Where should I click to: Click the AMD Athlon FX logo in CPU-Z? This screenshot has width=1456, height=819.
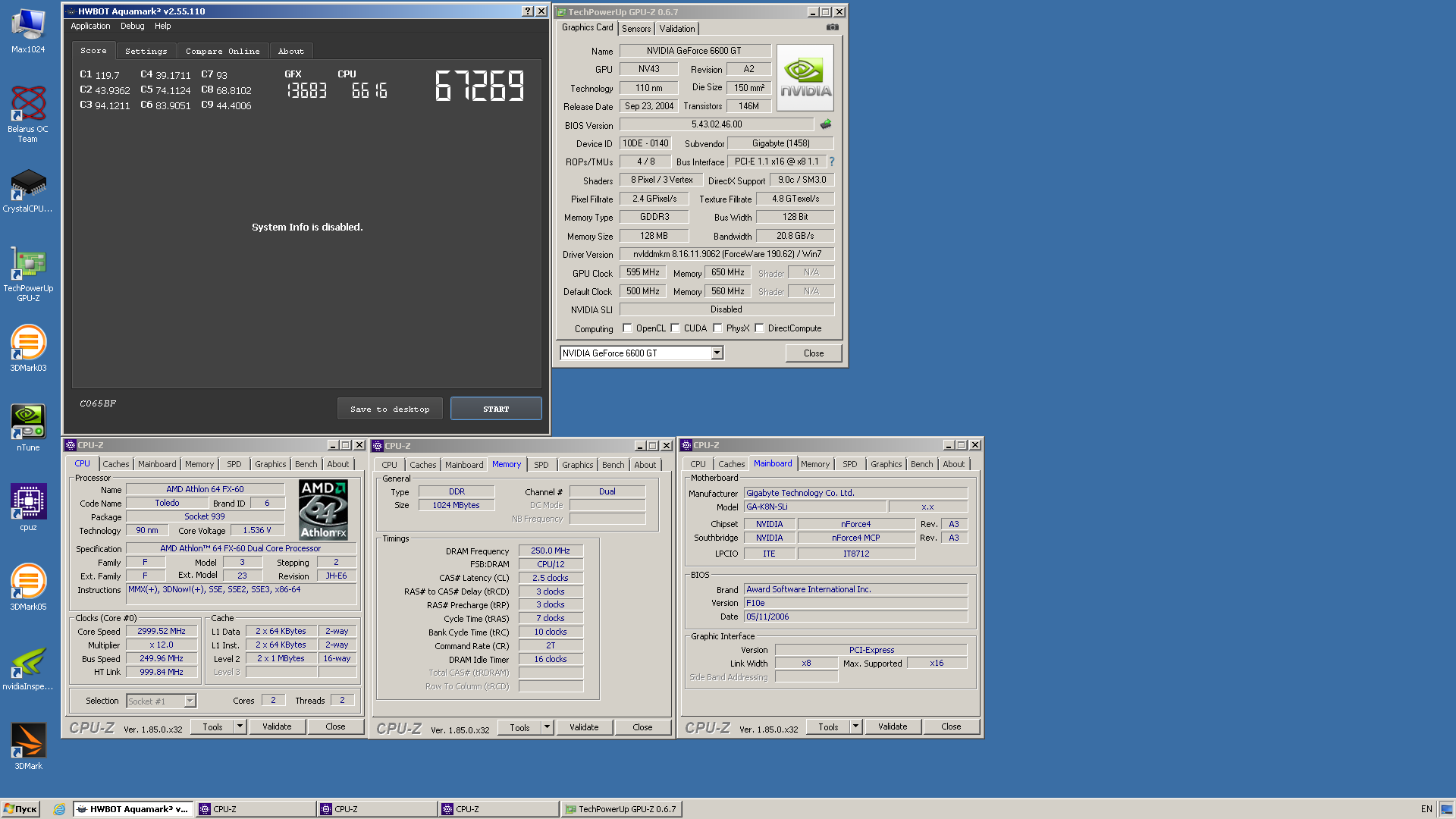click(324, 509)
